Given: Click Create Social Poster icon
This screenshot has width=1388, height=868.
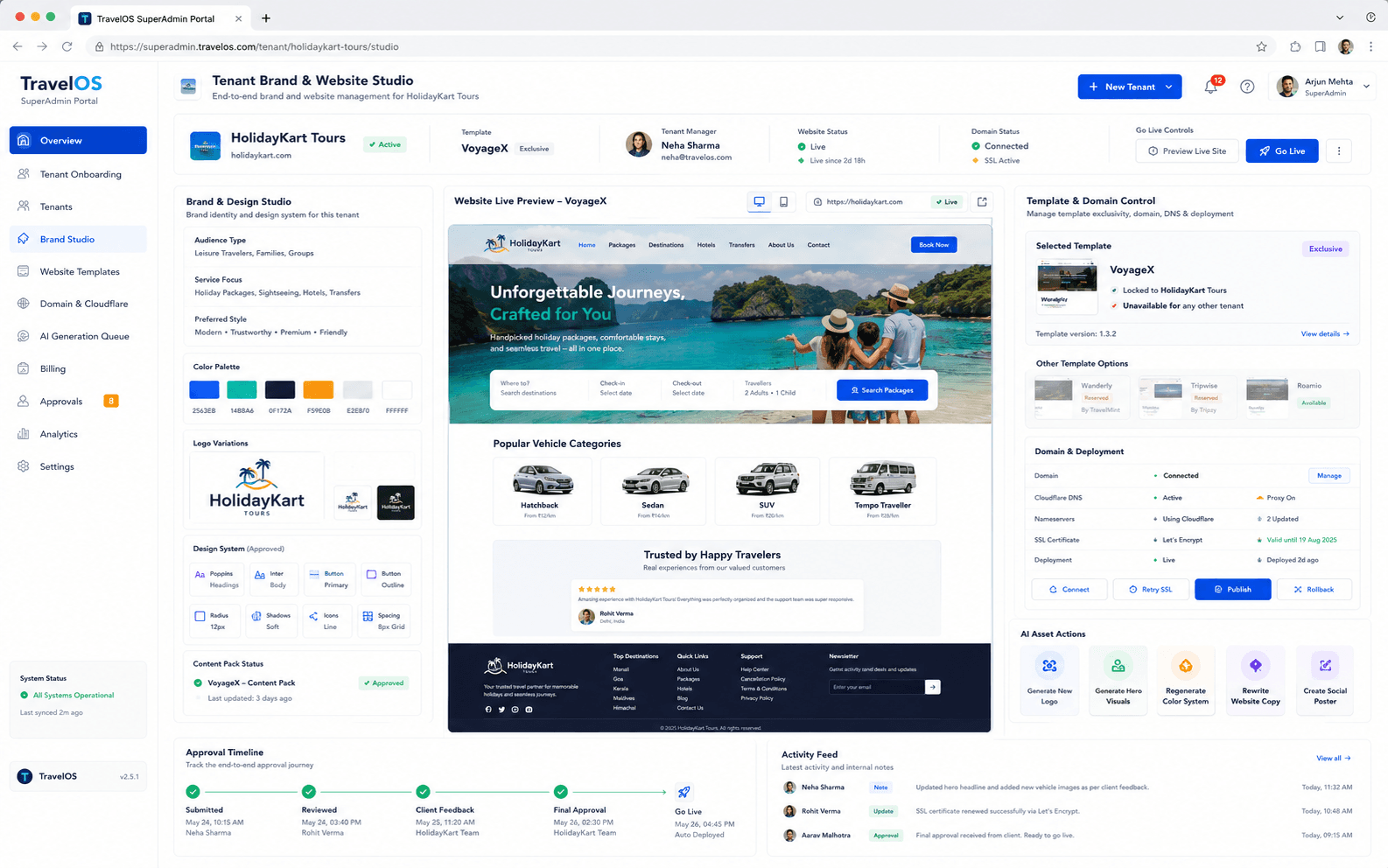Looking at the screenshot, I should click(1325, 666).
